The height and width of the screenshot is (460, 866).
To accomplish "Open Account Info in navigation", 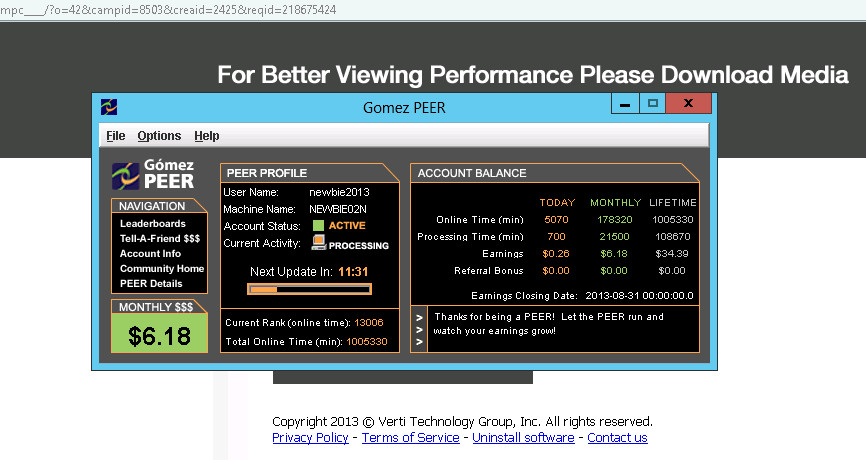I will click(150, 253).
